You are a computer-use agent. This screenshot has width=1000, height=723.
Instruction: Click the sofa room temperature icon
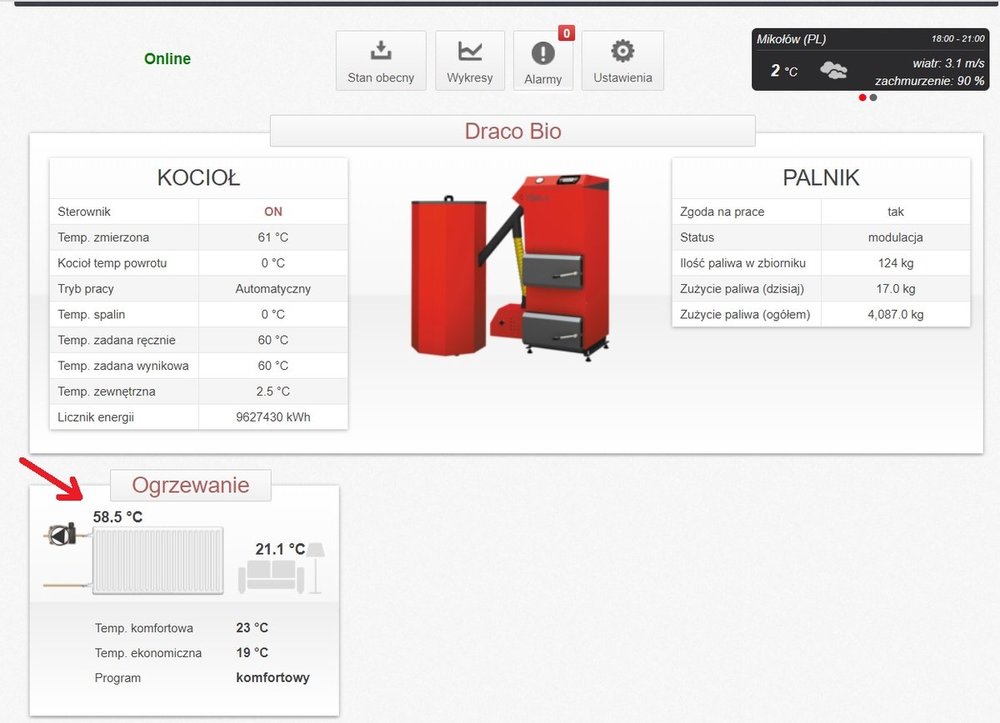tap(271, 574)
